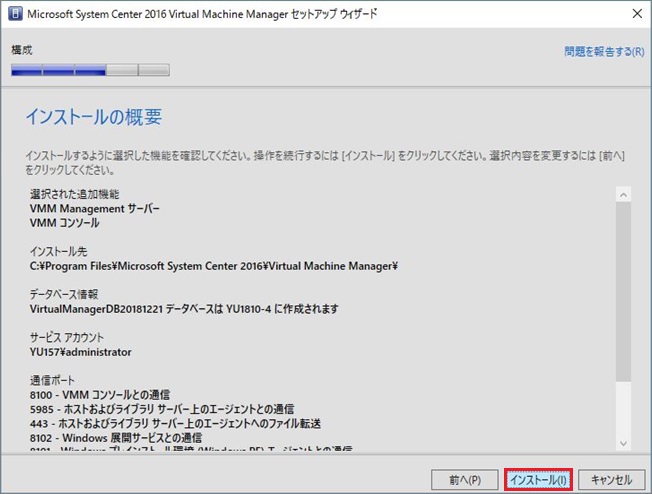Viewport: 652px width, 494px height.
Task: Click the summary scrollbar down arrow
Action: [x=623, y=442]
